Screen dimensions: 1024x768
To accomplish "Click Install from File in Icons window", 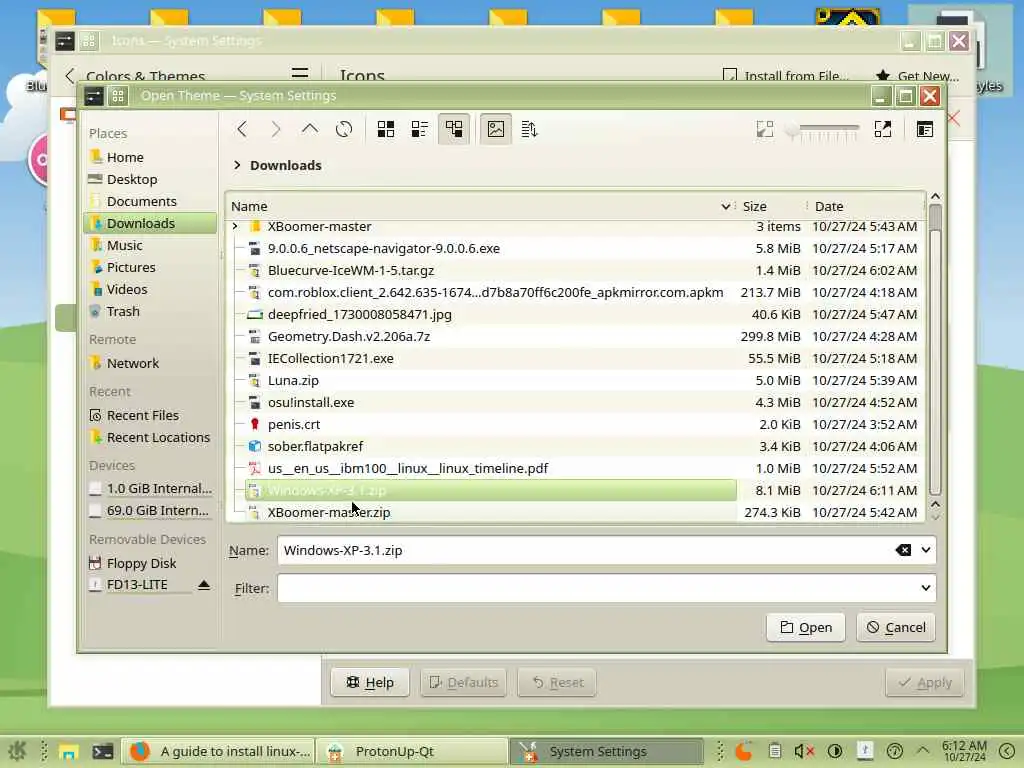I will [x=786, y=76].
